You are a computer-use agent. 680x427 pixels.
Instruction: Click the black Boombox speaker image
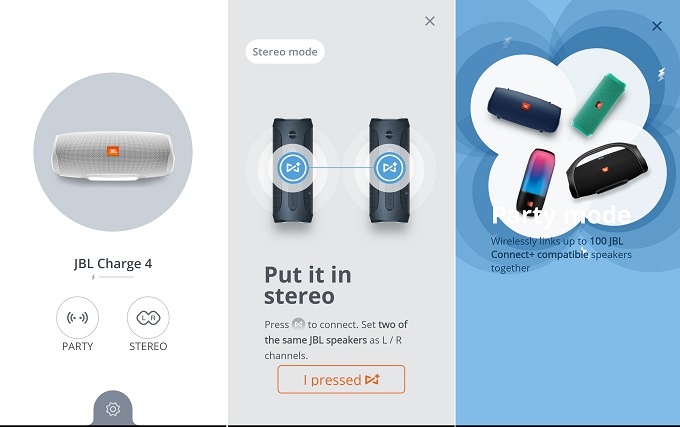[x=608, y=170]
